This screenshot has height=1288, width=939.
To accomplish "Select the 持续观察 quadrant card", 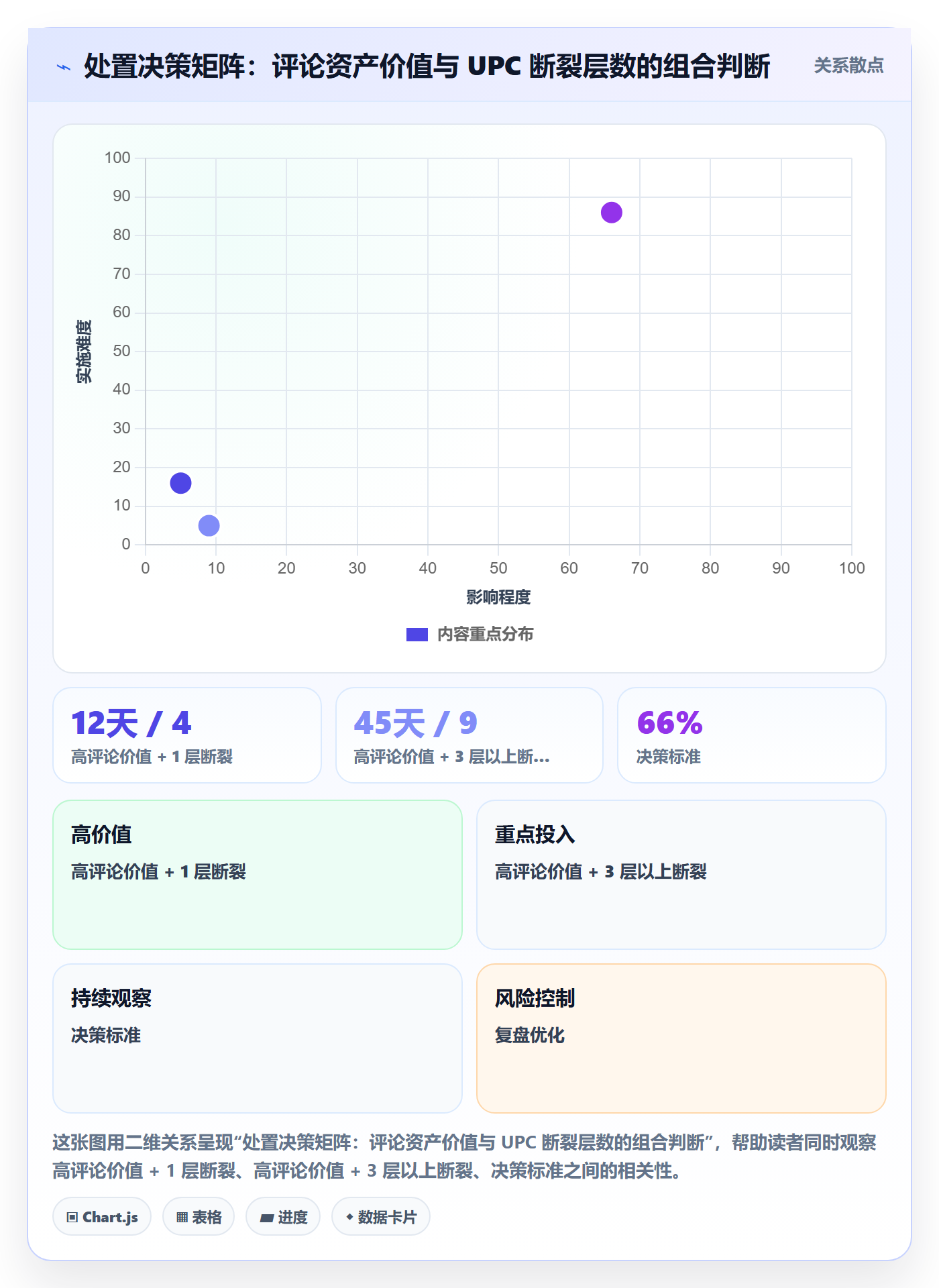I will (258, 1038).
